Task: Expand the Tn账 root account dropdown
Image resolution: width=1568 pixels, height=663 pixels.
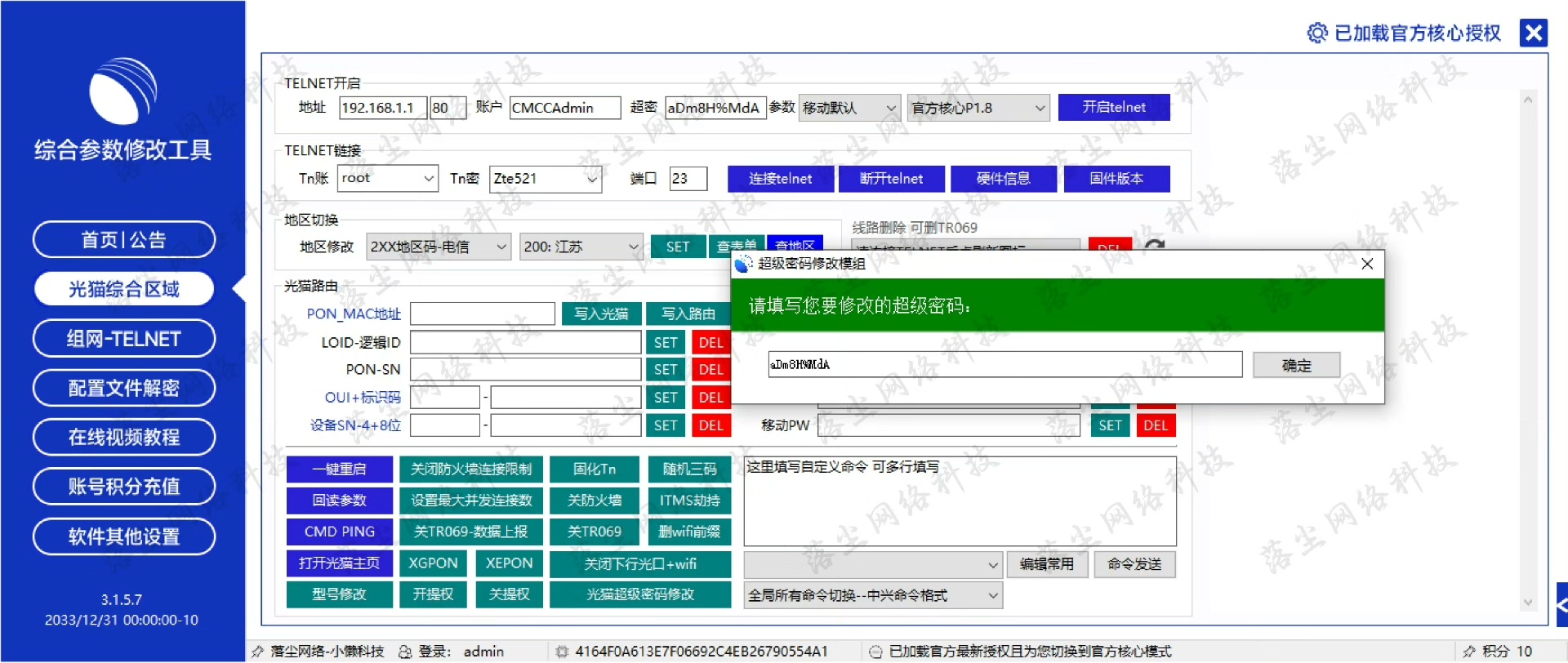Action: point(429,179)
